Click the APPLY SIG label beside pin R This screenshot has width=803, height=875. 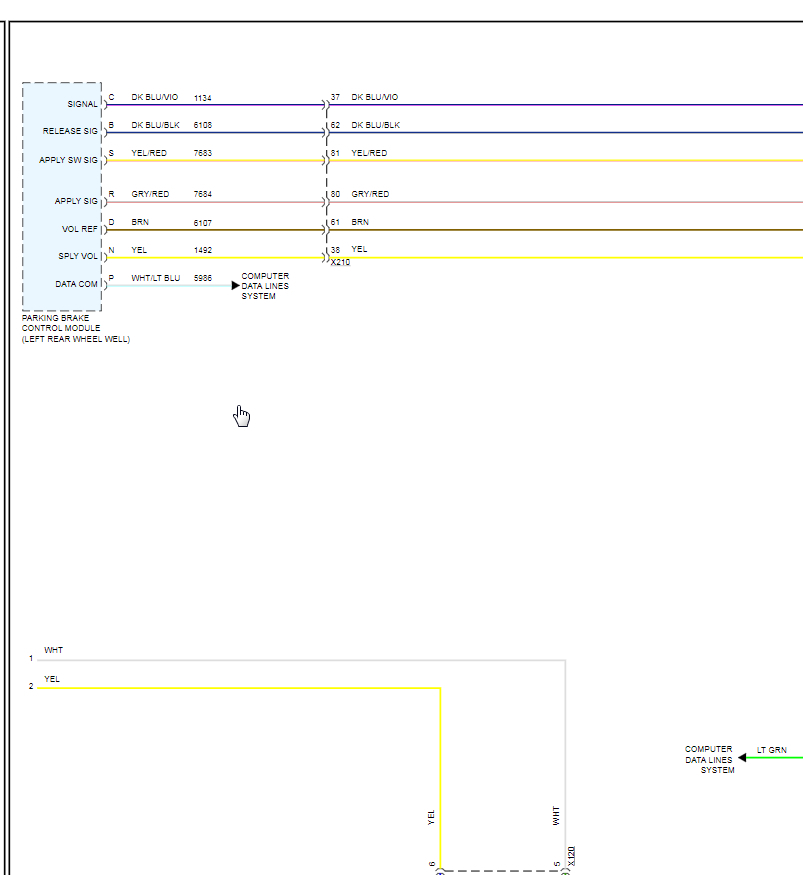76,201
